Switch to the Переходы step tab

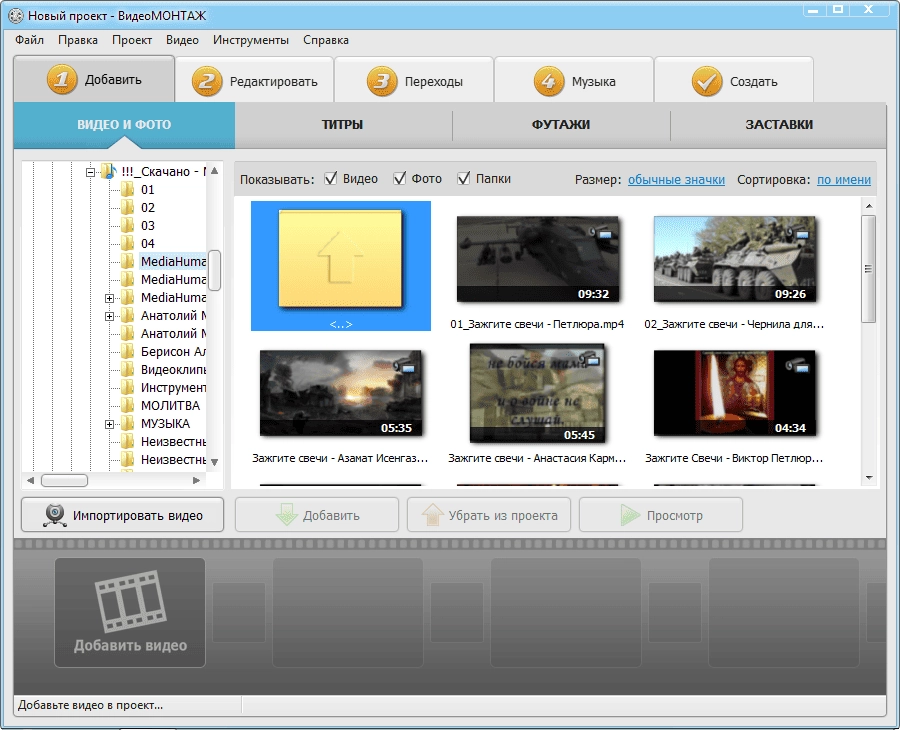point(414,81)
